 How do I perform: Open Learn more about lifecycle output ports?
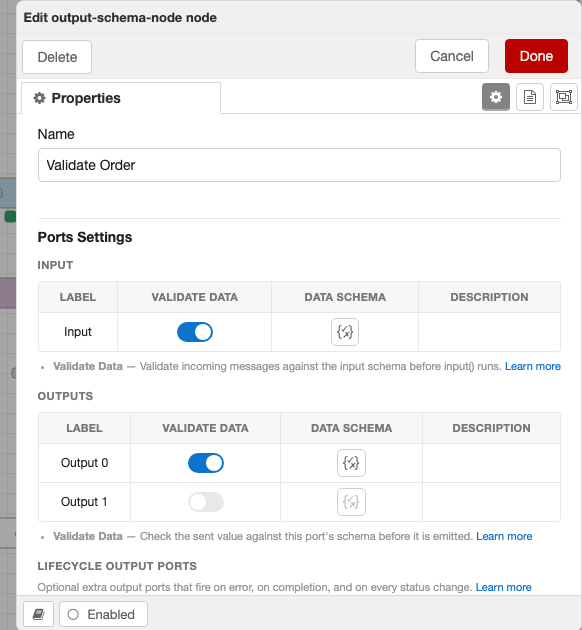coord(503,587)
